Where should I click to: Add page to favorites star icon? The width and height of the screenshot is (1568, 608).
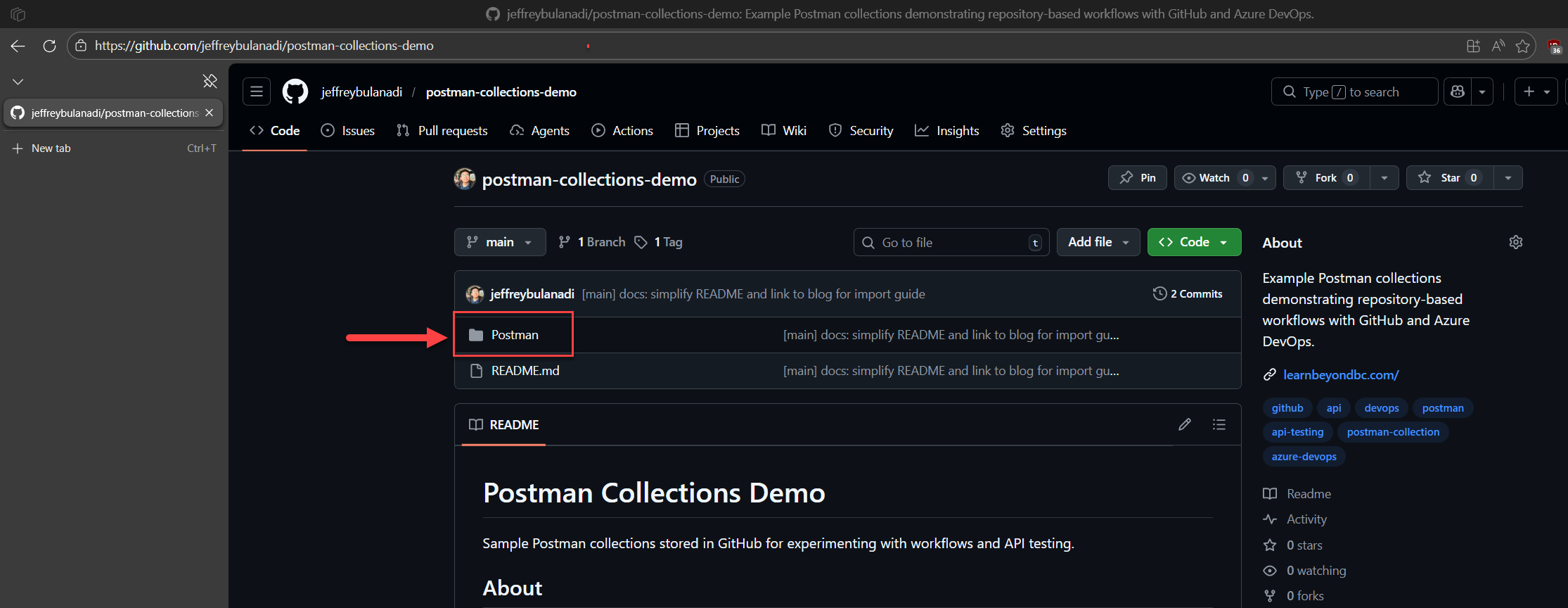[x=1523, y=46]
